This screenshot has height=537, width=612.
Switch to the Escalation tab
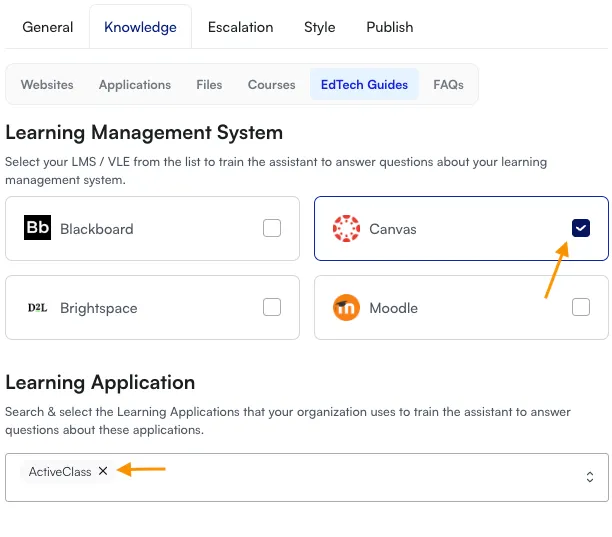click(240, 27)
